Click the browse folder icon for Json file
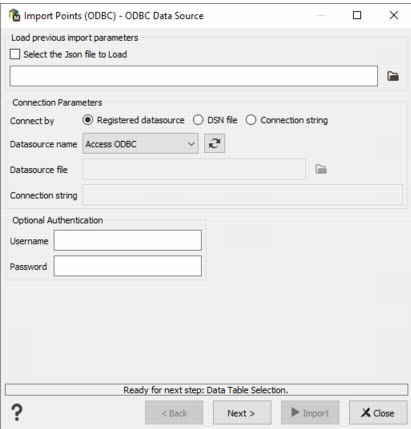Screen dimensions: 411x429 (x=393, y=76)
